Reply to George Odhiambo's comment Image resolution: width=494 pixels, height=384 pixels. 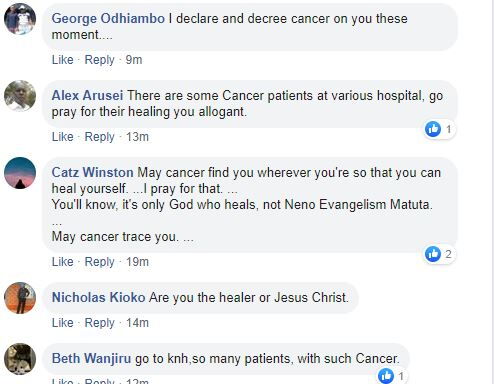pos(99,60)
